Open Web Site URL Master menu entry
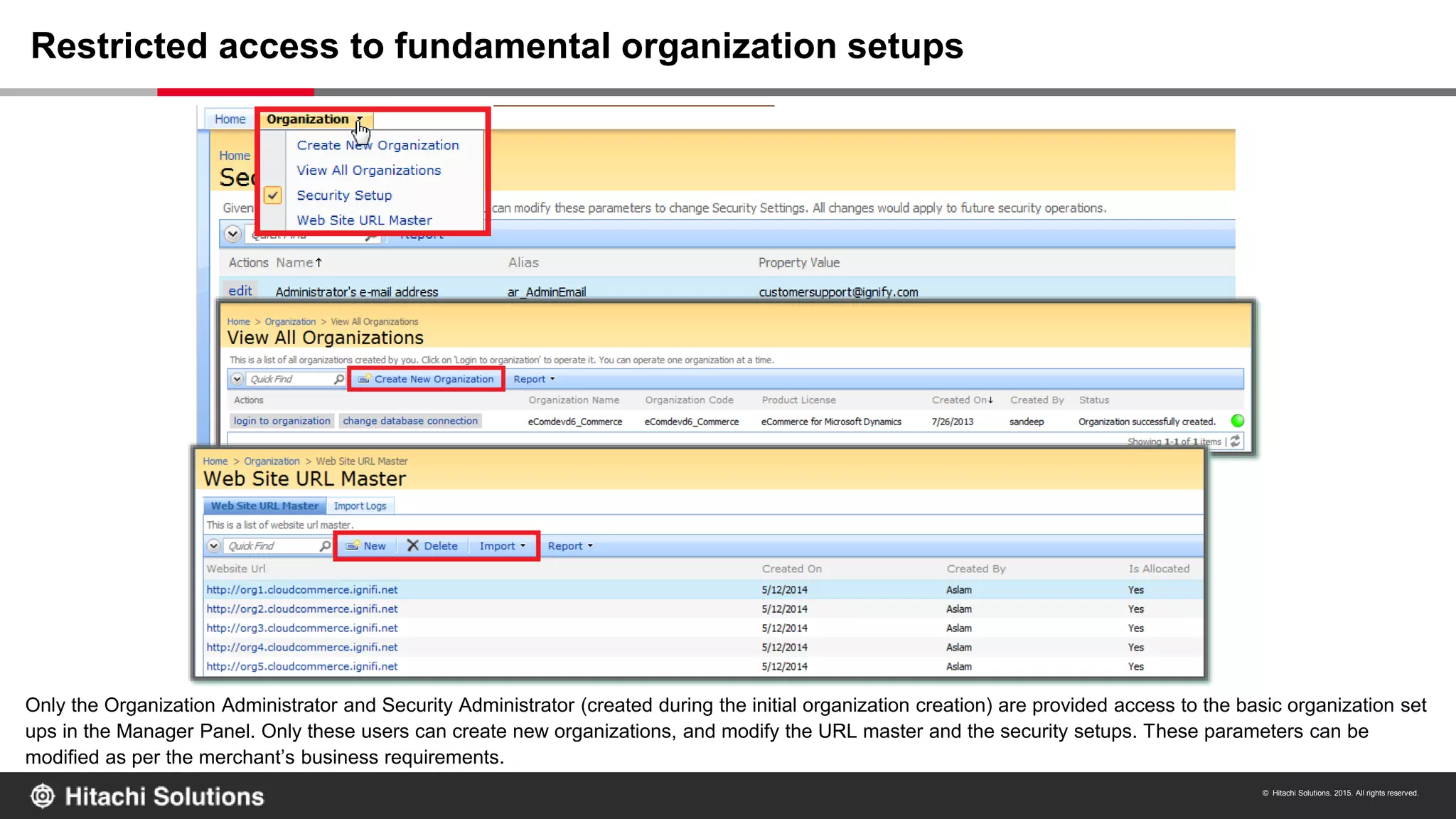Image resolution: width=1456 pixels, height=819 pixels. click(364, 220)
